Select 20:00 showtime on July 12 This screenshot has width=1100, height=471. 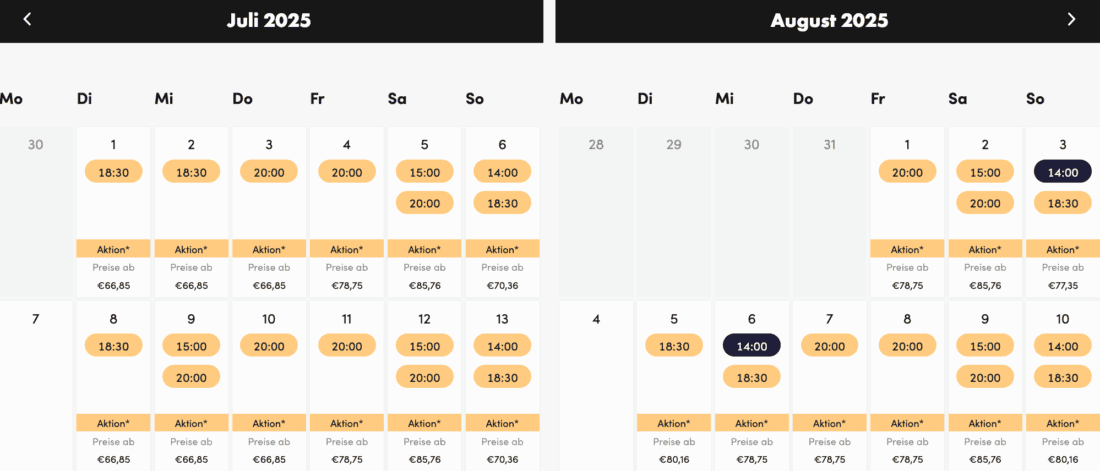tap(425, 377)
